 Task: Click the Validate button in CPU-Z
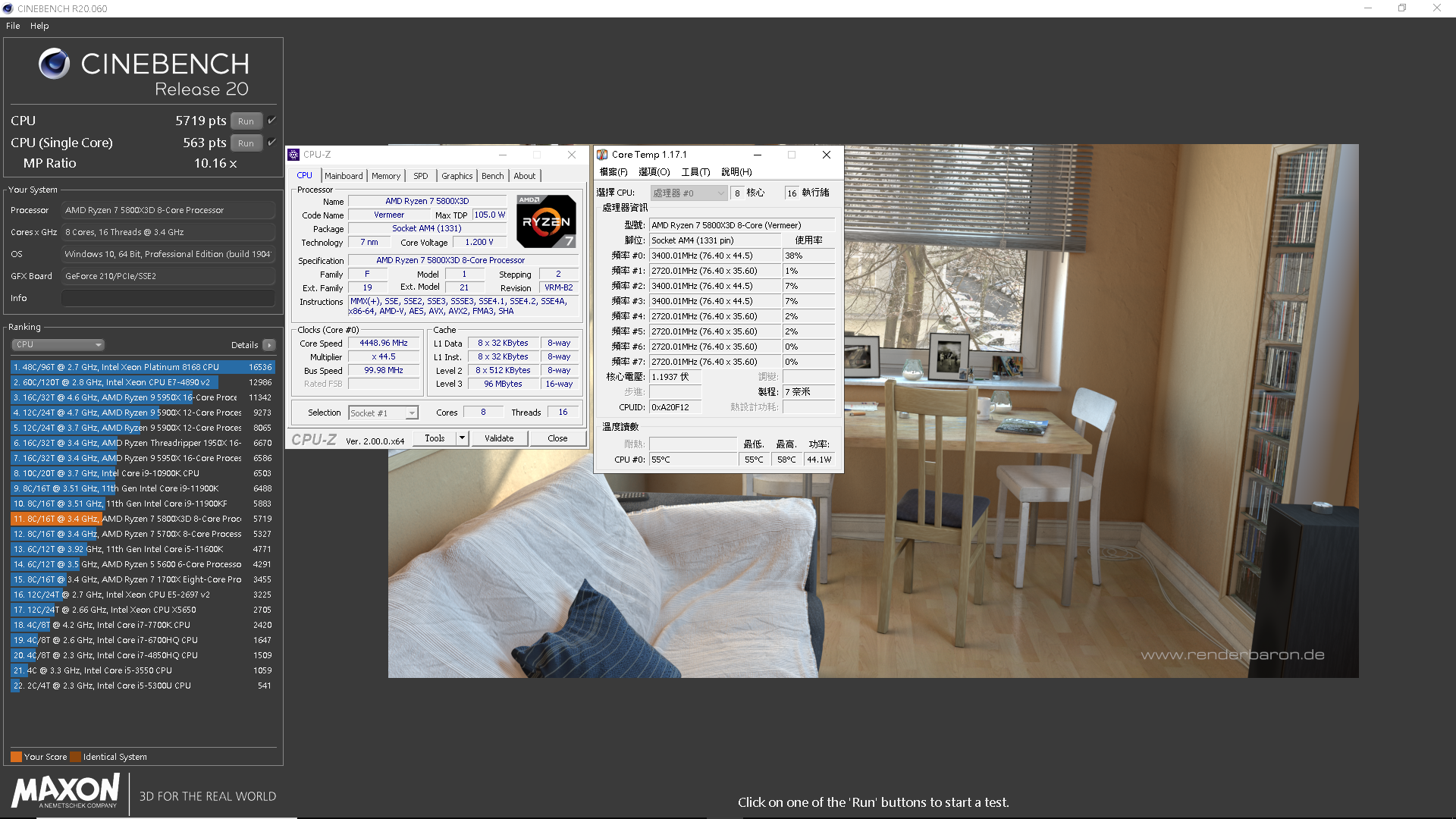pos(499,438)
